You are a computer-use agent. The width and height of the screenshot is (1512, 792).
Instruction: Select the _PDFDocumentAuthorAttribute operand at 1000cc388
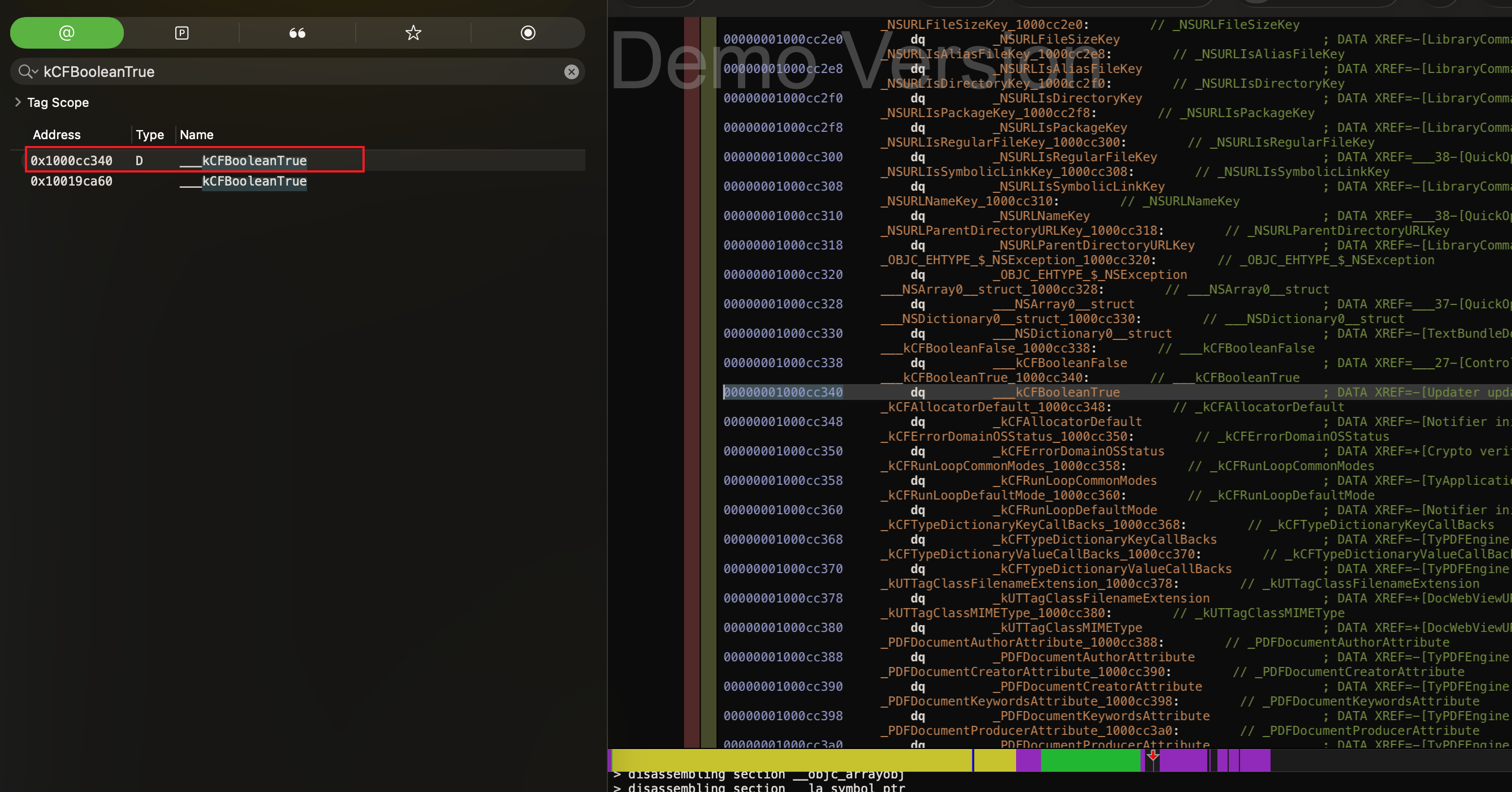pyautogui.click(x=1094, y=657)
